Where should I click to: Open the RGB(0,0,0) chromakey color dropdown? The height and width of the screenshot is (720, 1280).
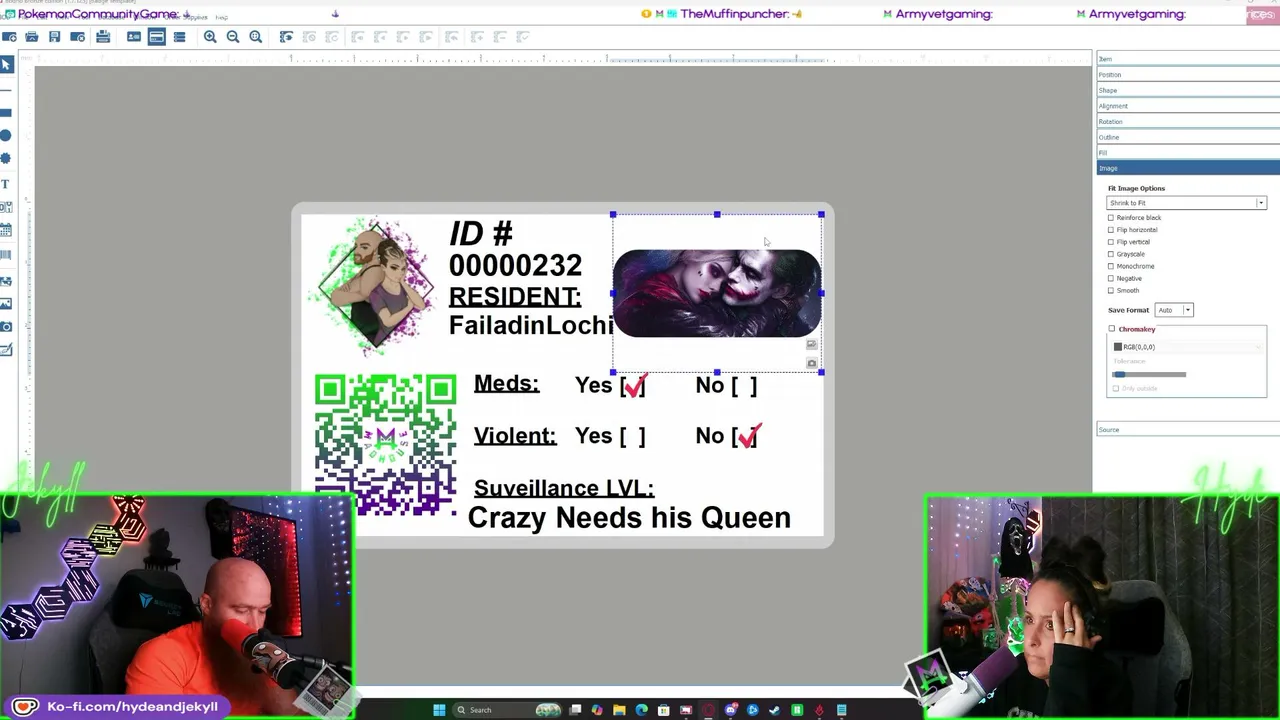click(1186, 347)
